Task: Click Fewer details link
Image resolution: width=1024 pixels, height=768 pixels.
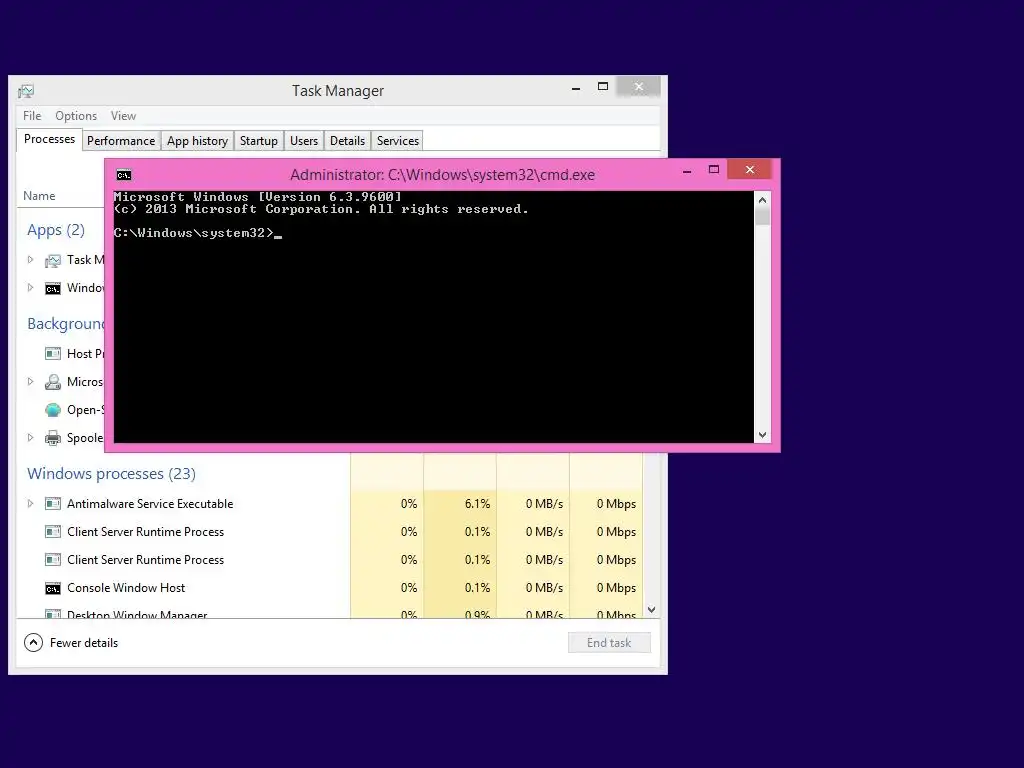Action: point(84,643)
